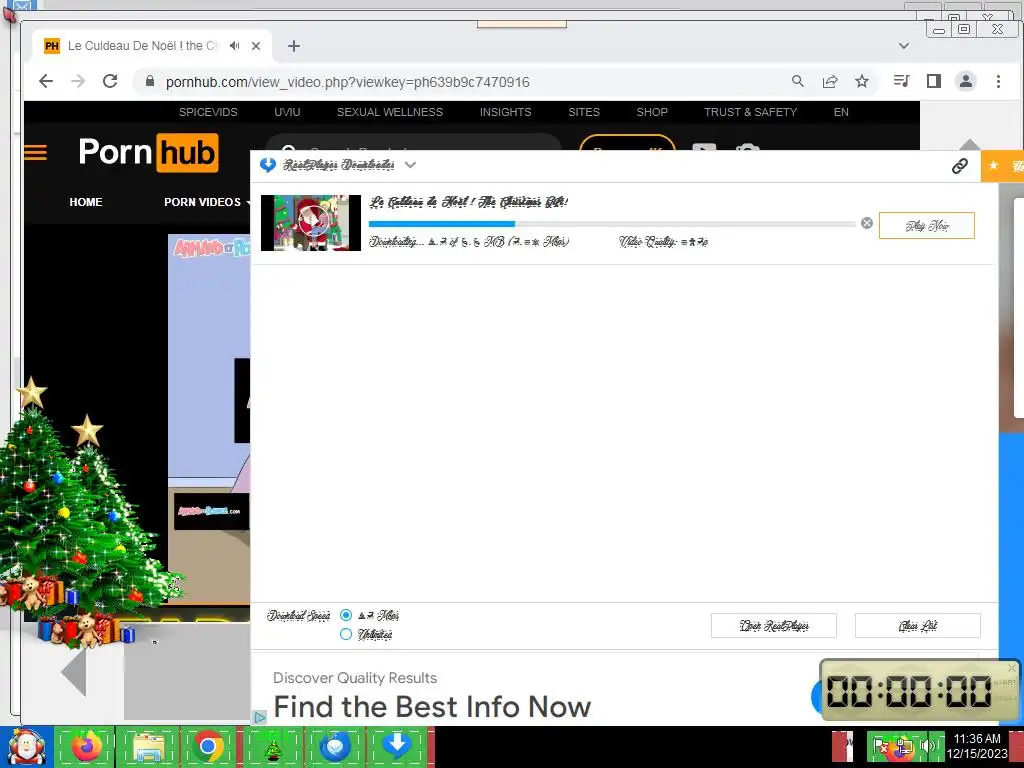Click the address bar URL field

coord(457,82)
